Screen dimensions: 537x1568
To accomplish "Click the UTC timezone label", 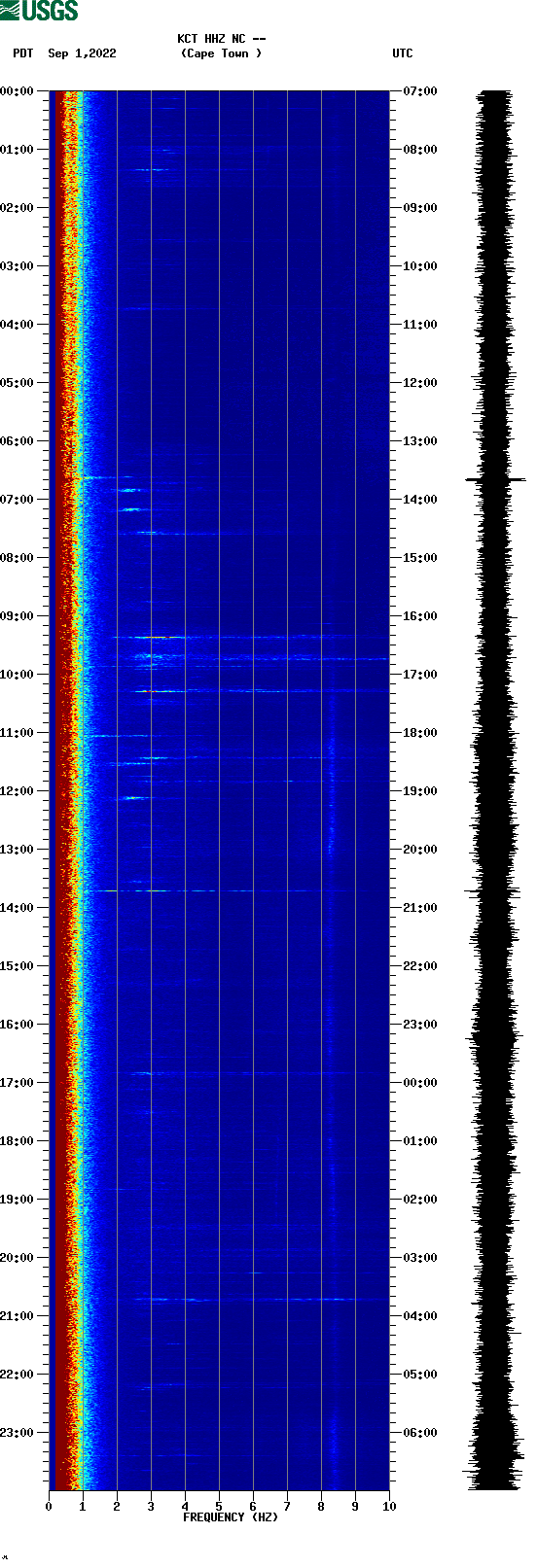I will point(403,53).
